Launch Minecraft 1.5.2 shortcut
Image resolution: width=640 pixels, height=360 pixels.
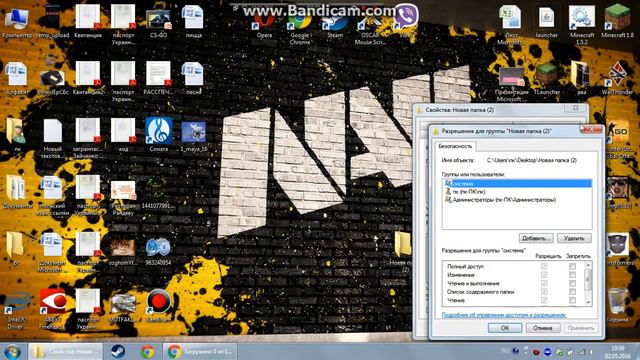click(582, 25)
